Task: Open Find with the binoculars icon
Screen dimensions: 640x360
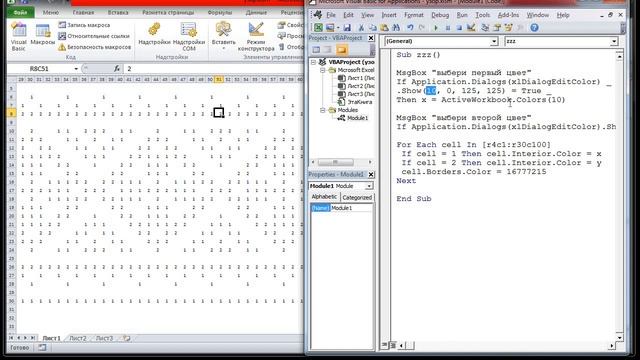Action: (x=396, y=28)
